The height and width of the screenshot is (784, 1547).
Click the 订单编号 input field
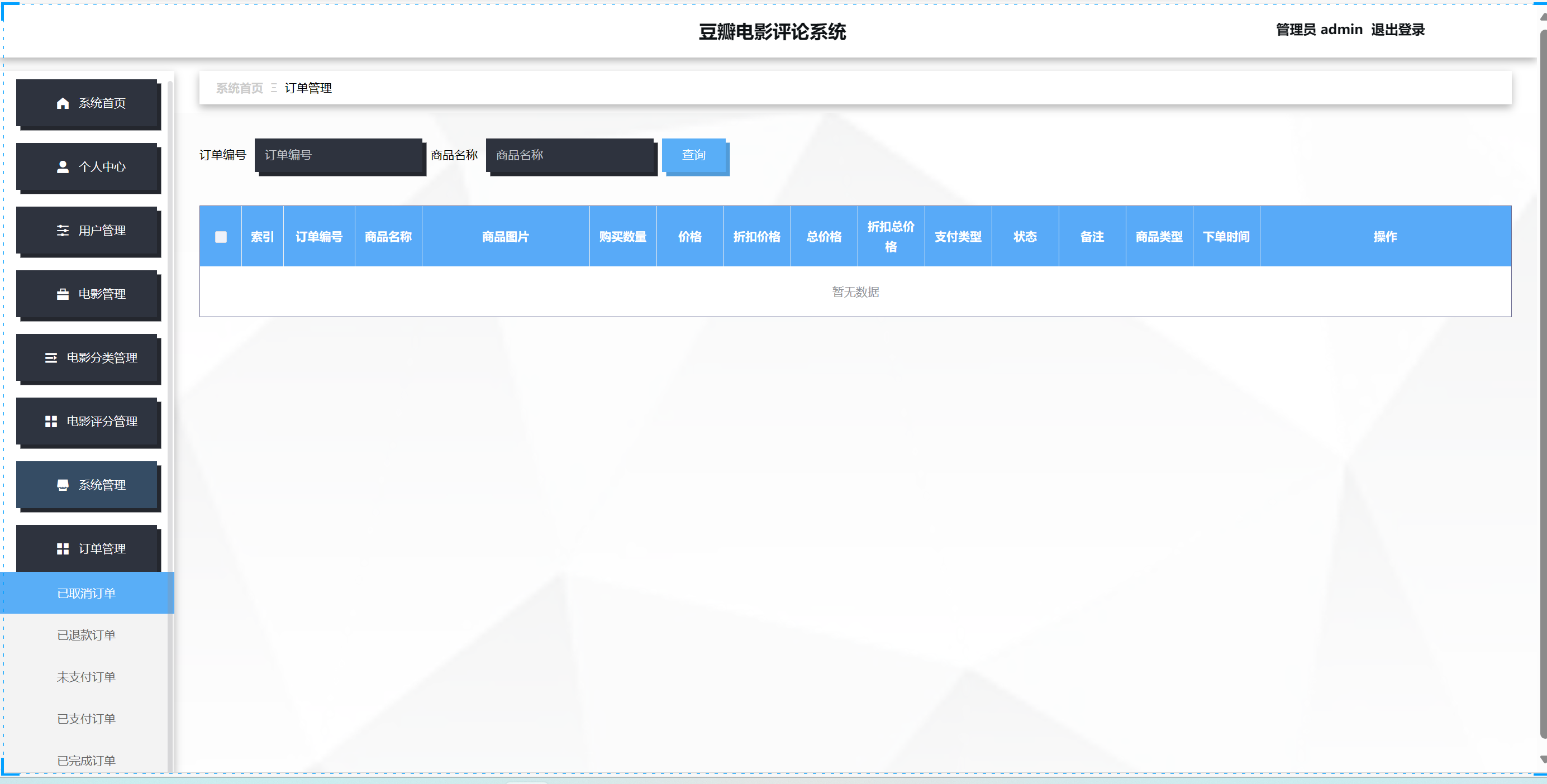339,155
